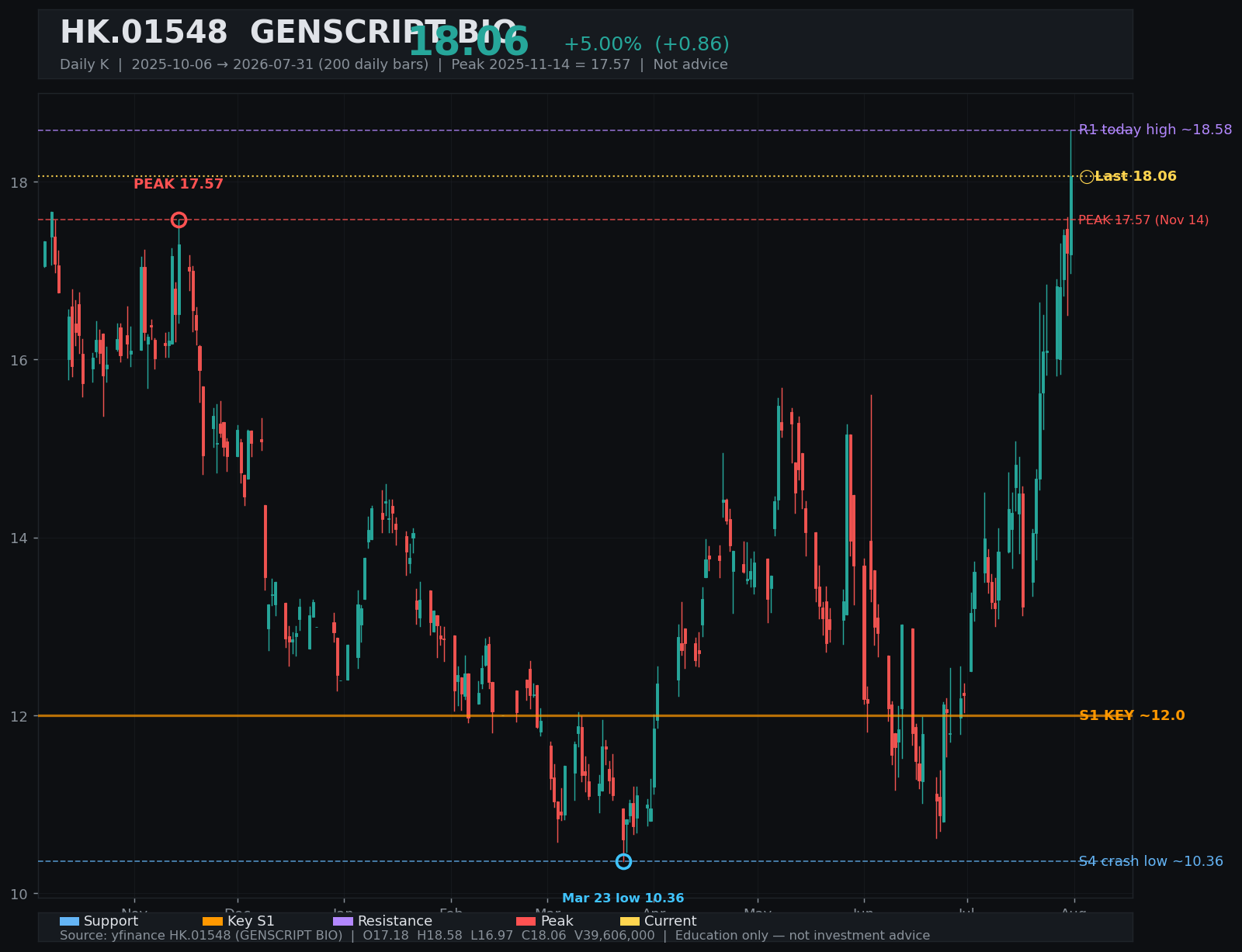
Task: Select the blue circle marker at the March low
Action: 623,861
